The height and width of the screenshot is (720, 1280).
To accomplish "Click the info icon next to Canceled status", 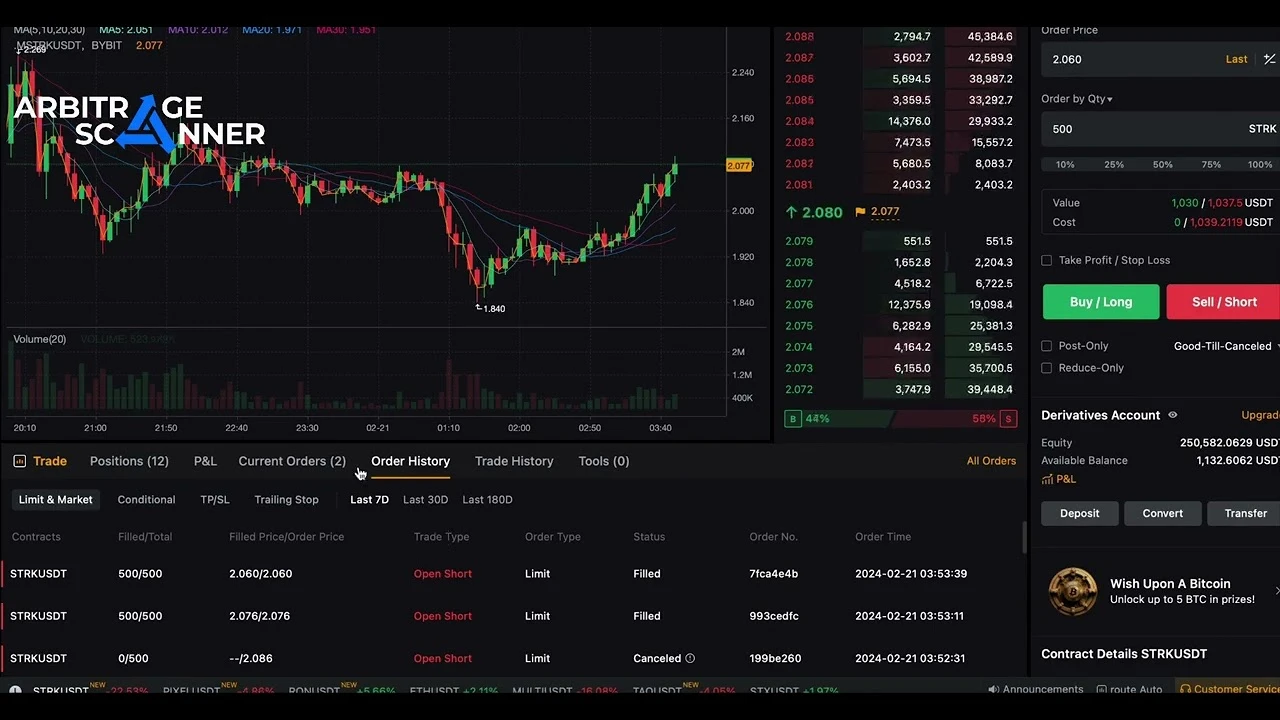I will 690,658.
